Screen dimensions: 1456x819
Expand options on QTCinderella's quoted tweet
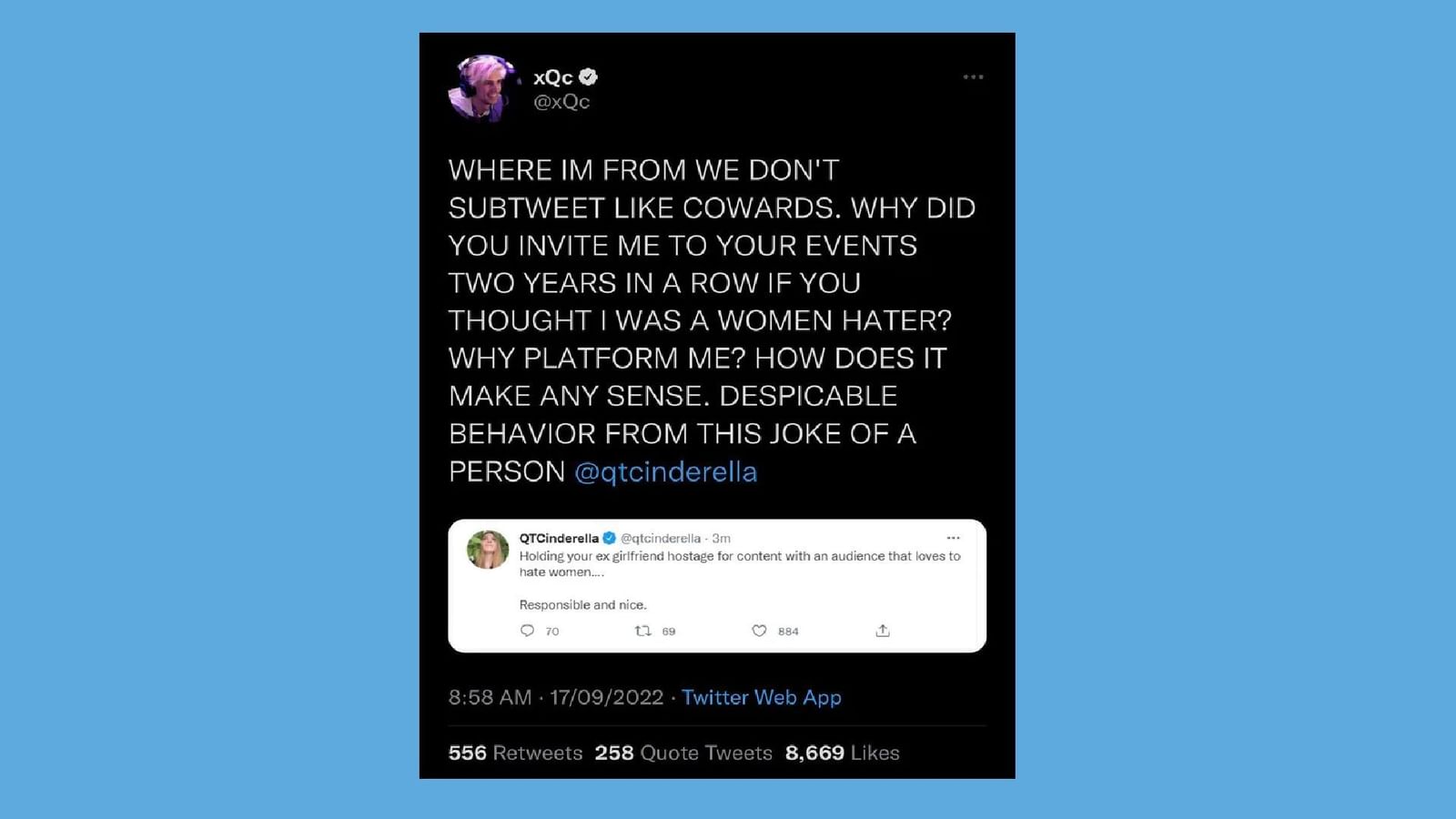tap(952, 537)
